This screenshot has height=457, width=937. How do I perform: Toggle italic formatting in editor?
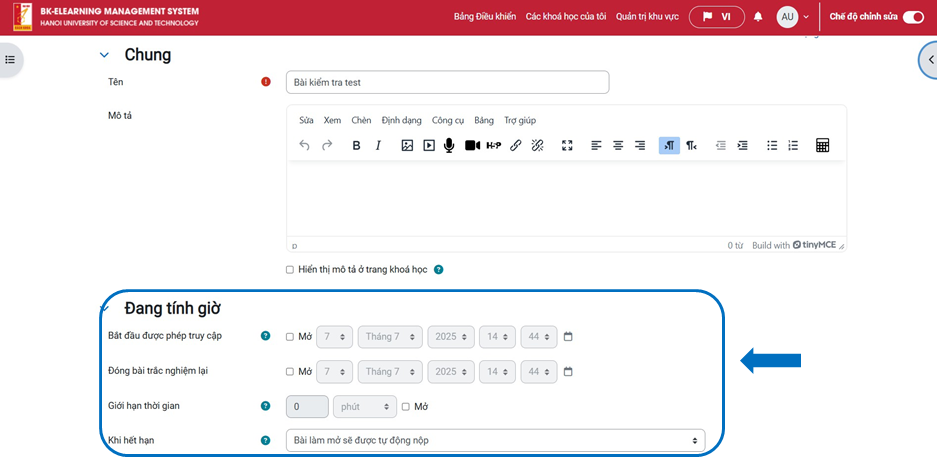click(378, 145)
